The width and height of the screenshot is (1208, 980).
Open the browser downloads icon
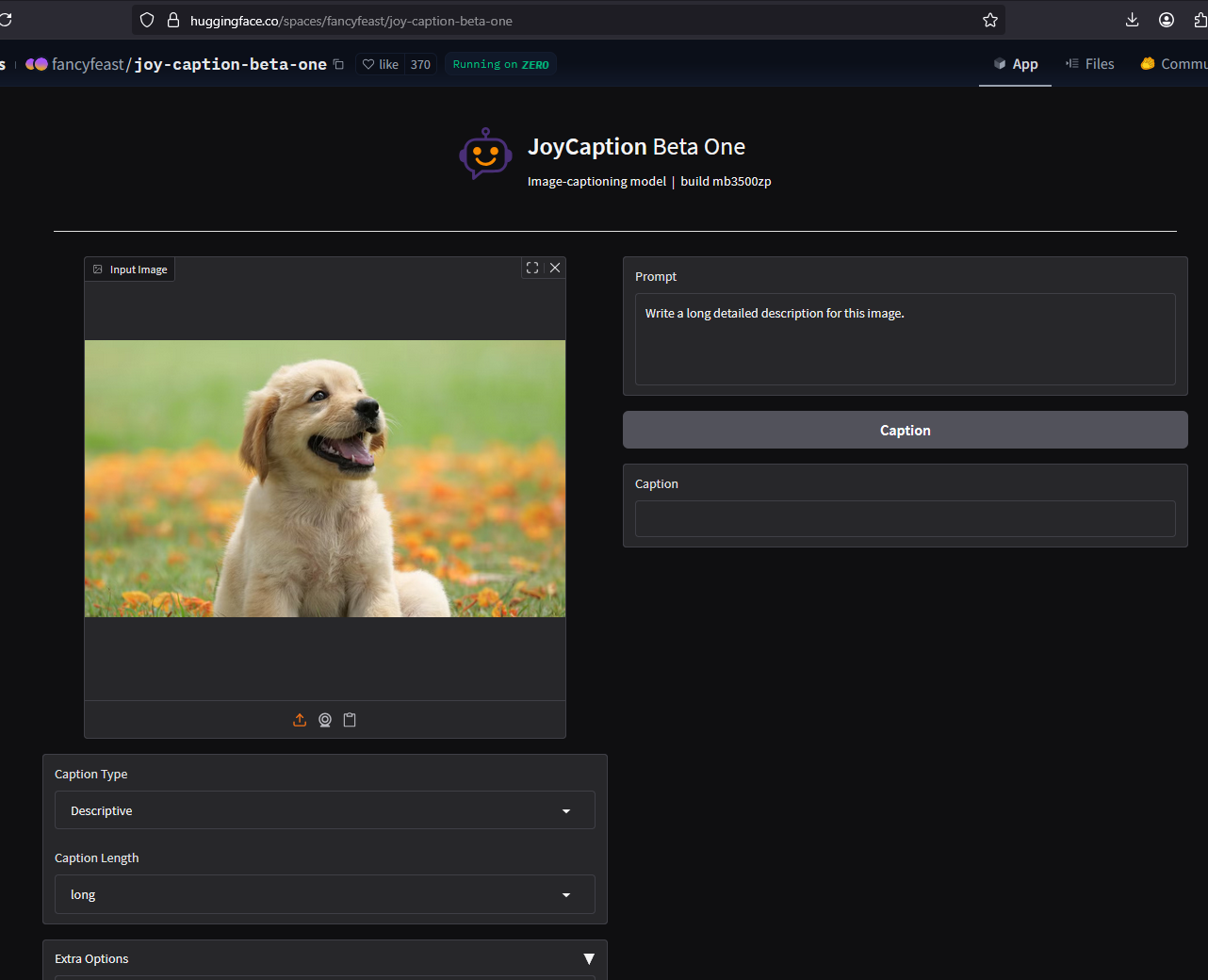(x=1133, y=20)
